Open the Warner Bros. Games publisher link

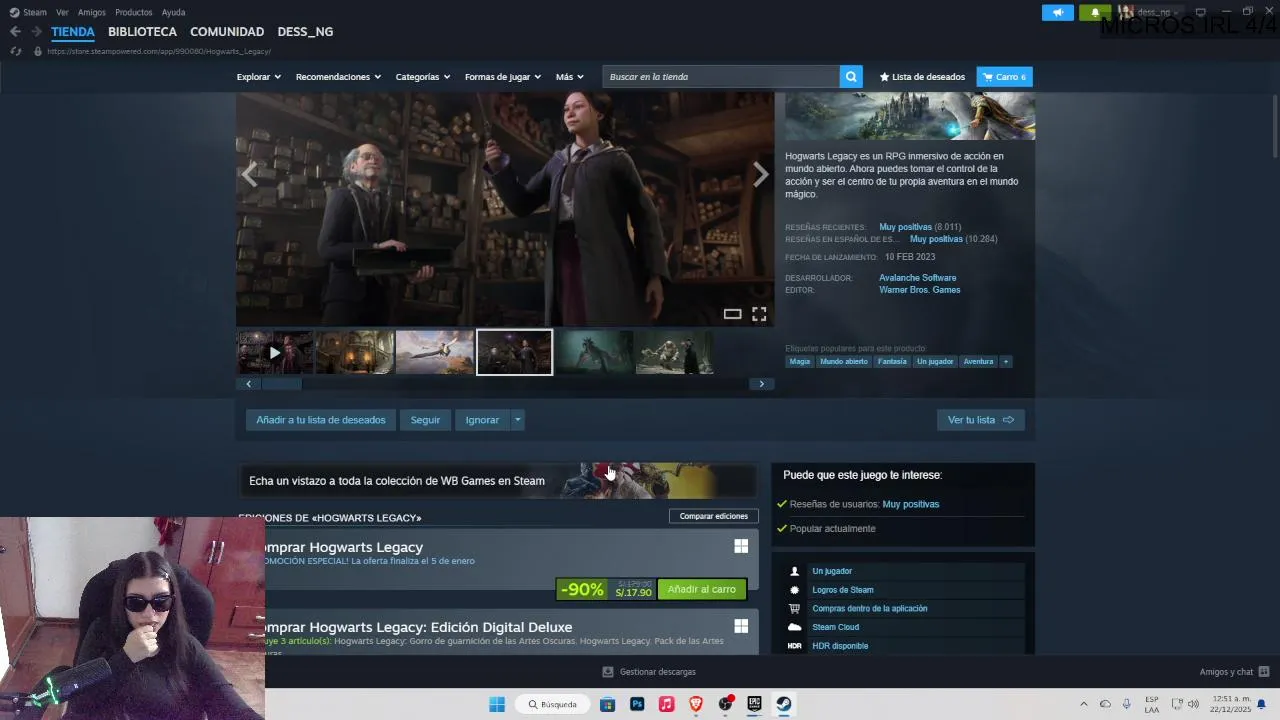pos(919,290)
